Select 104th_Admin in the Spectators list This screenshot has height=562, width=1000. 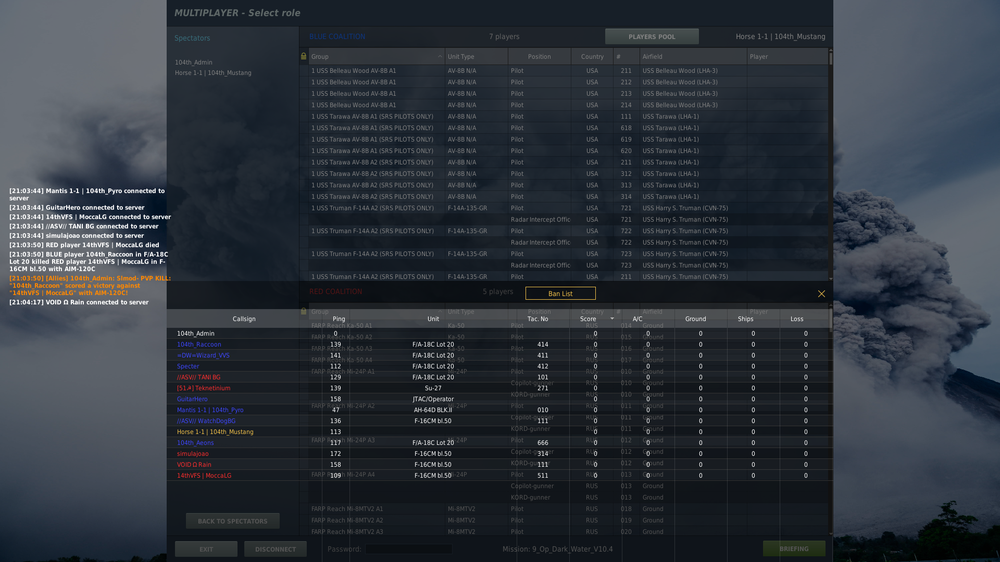tap(193, 63)
